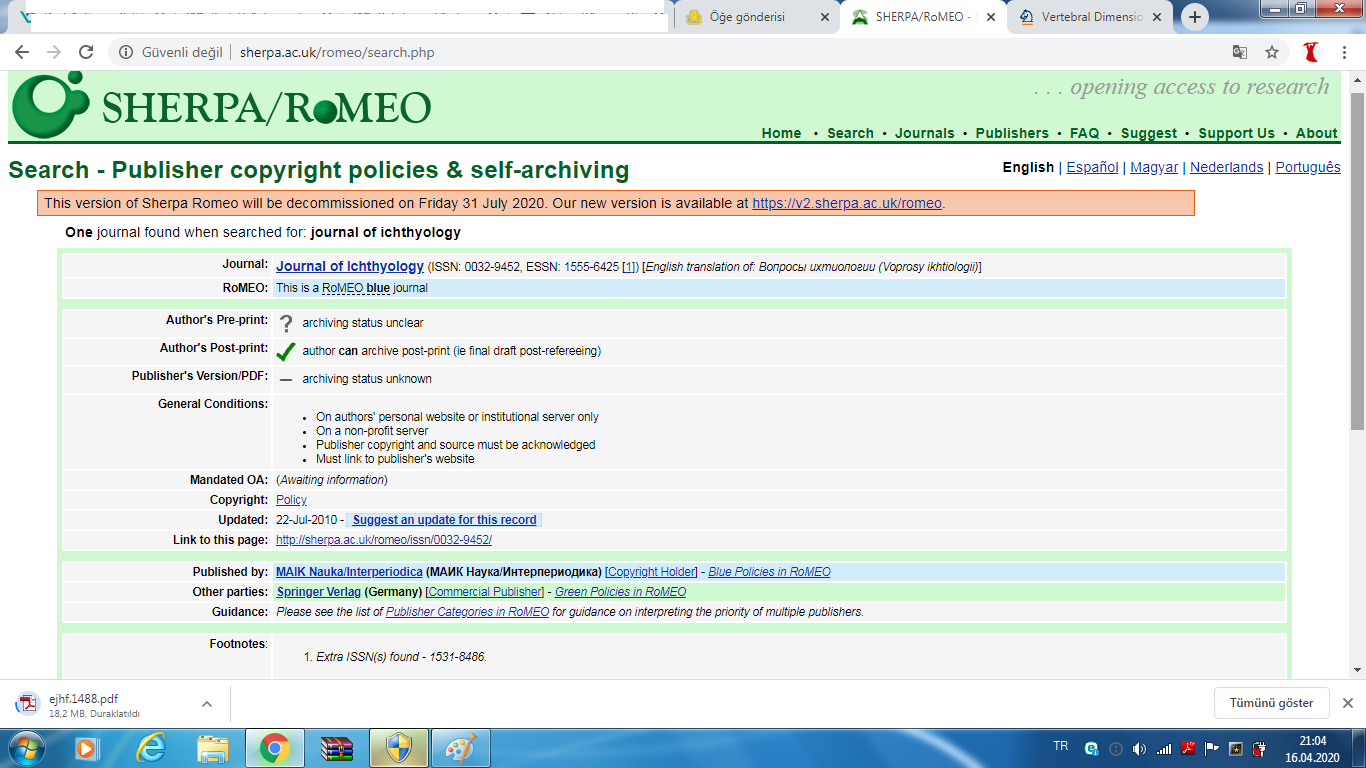Screen dimensions: 1366x768
Task: Open the 'Güvenli değil' site info icon
Action: pos(126,52)
